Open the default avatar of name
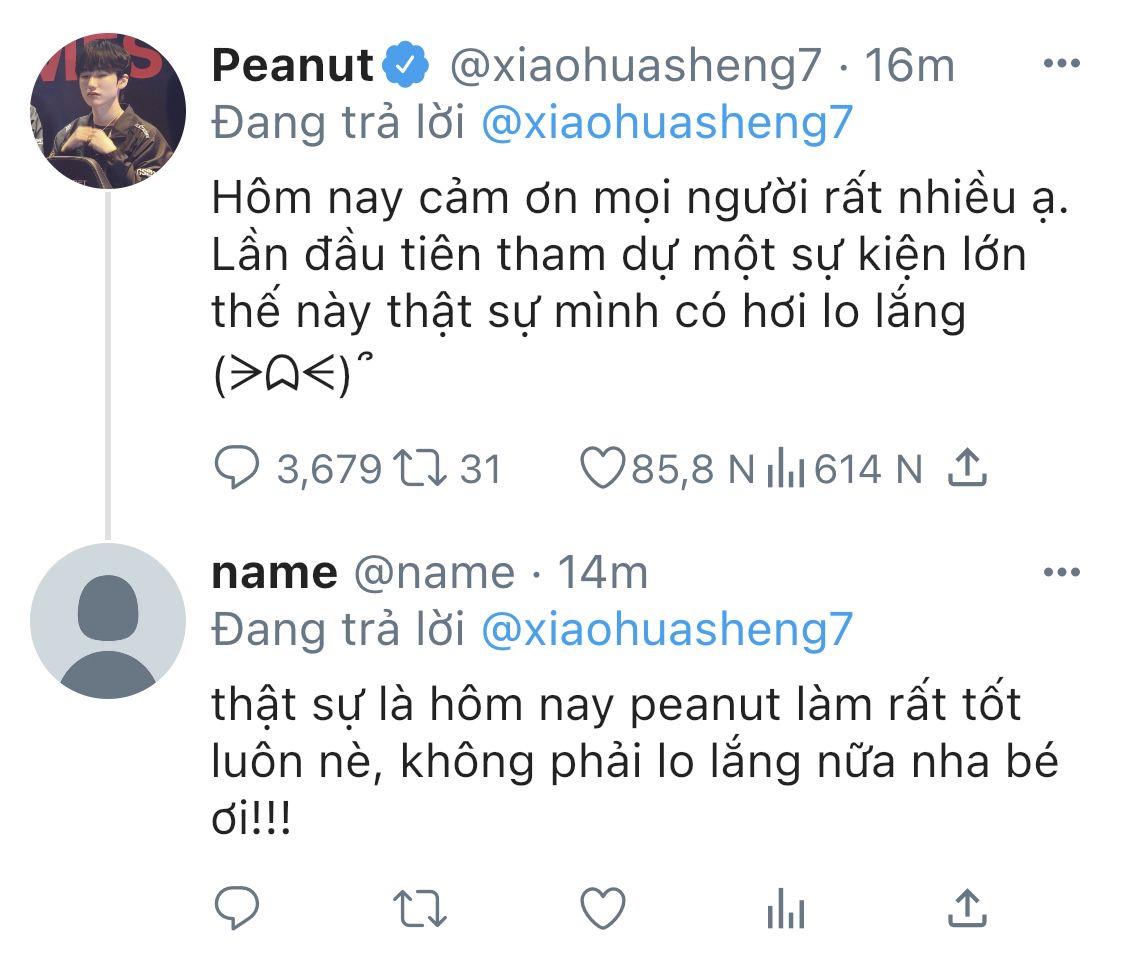 (108, 621)
